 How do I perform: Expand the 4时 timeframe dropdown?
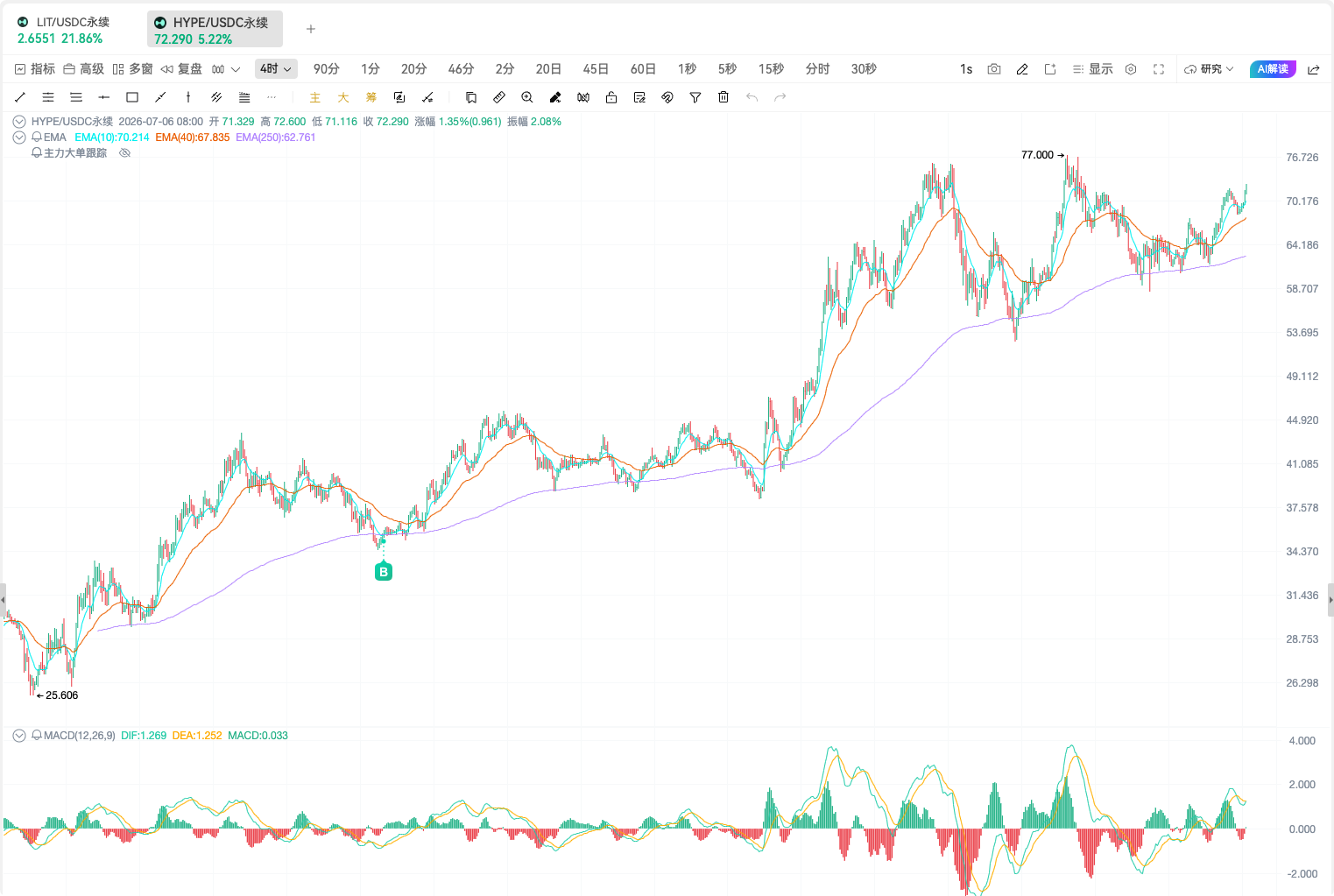pos(276,69)
